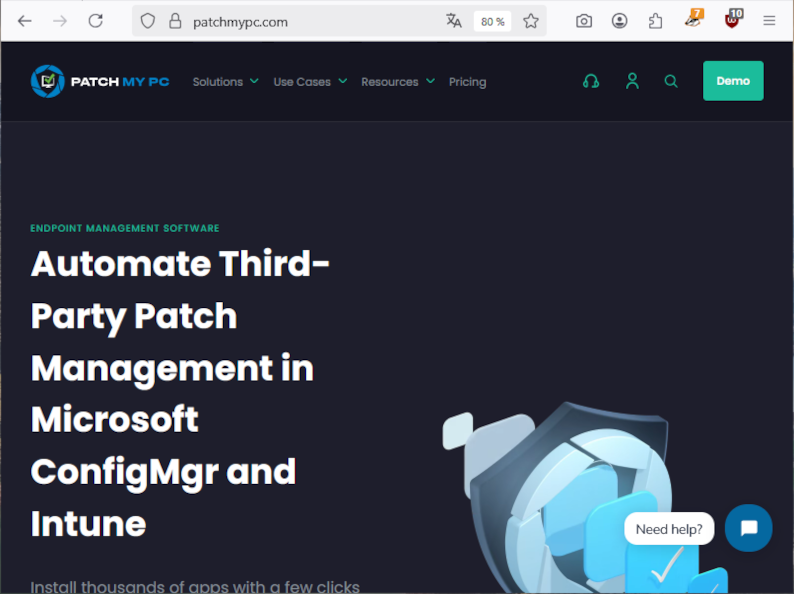Go to the Pricing page
This screenshot has width=794, height=594.
point(467,82)
